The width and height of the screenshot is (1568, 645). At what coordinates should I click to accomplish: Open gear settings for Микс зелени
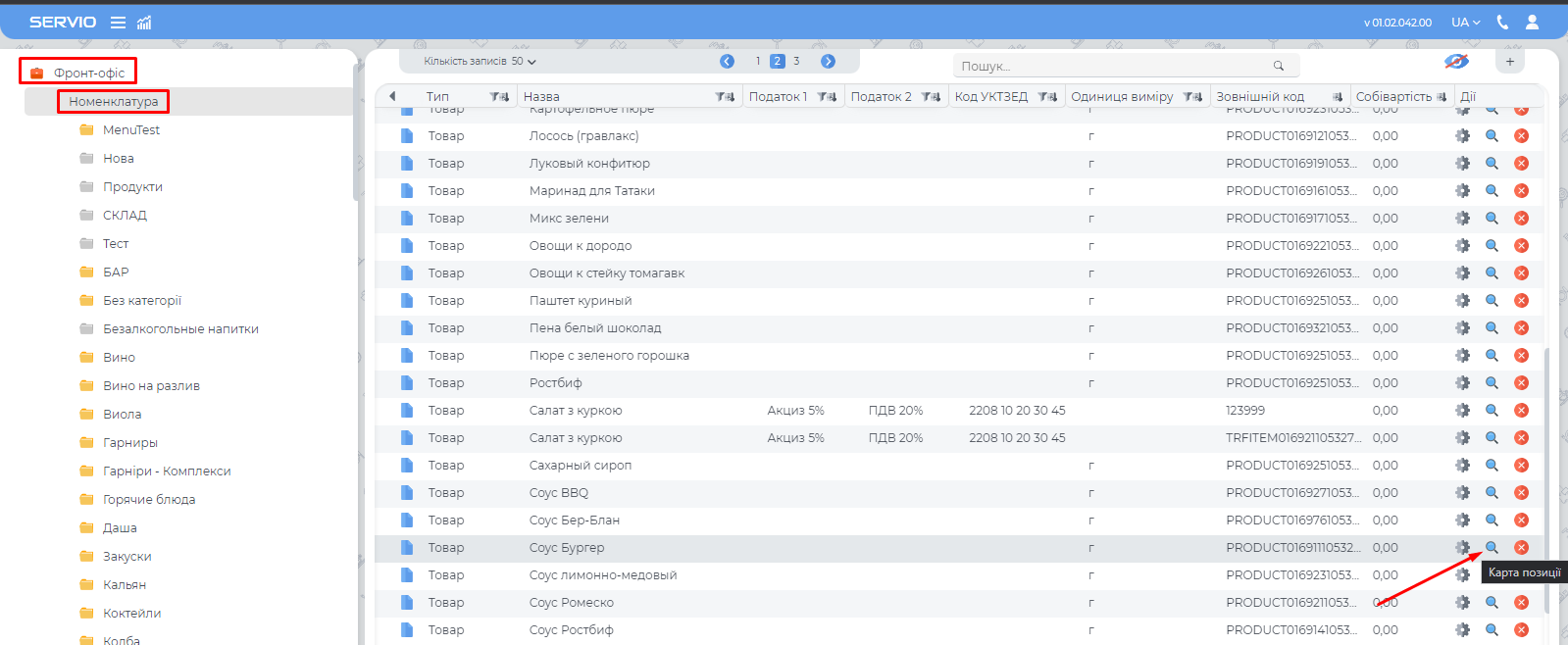(x=1462, y=219)
